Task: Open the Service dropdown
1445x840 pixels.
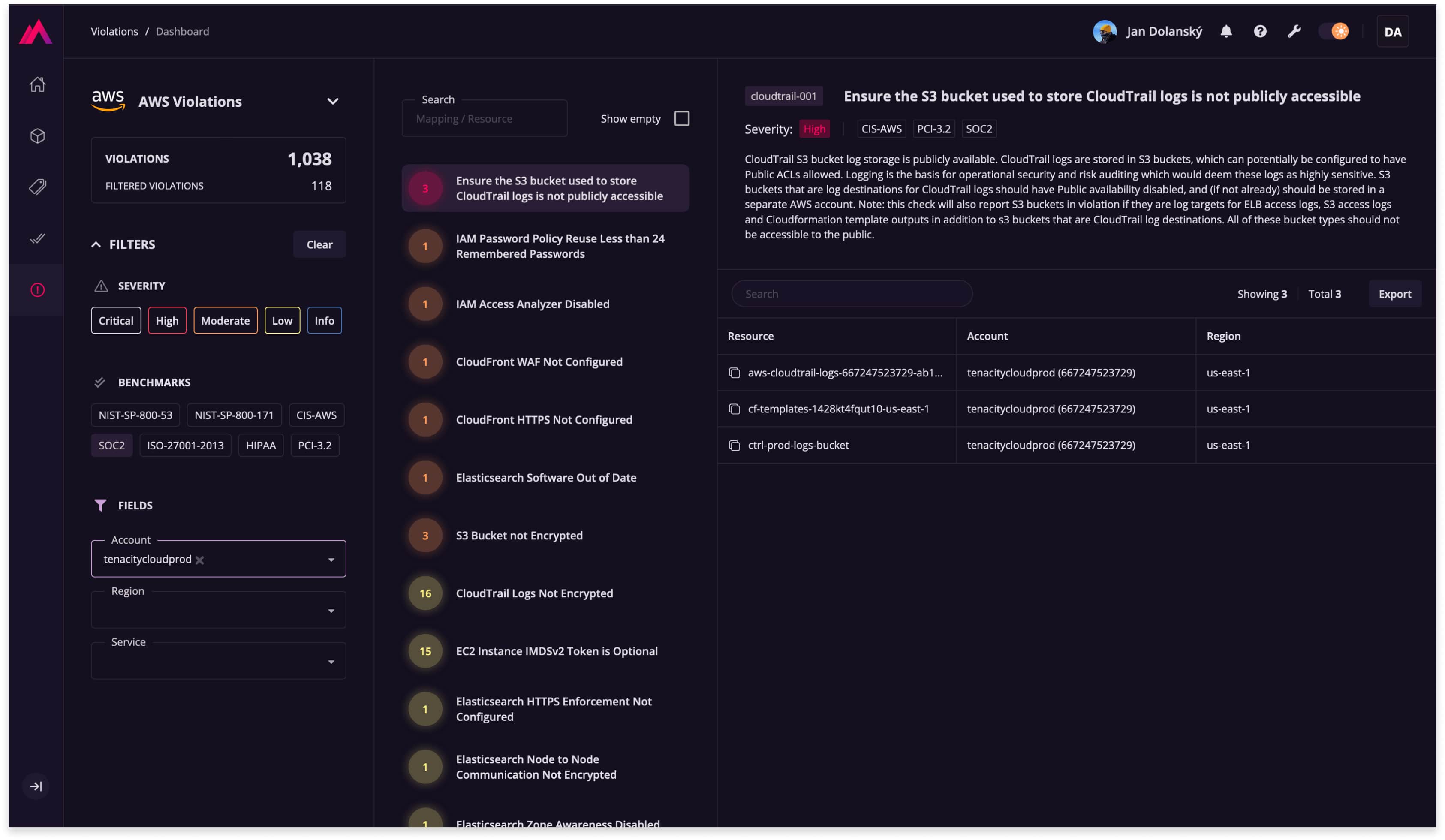Action: click(x=219, y=661)
